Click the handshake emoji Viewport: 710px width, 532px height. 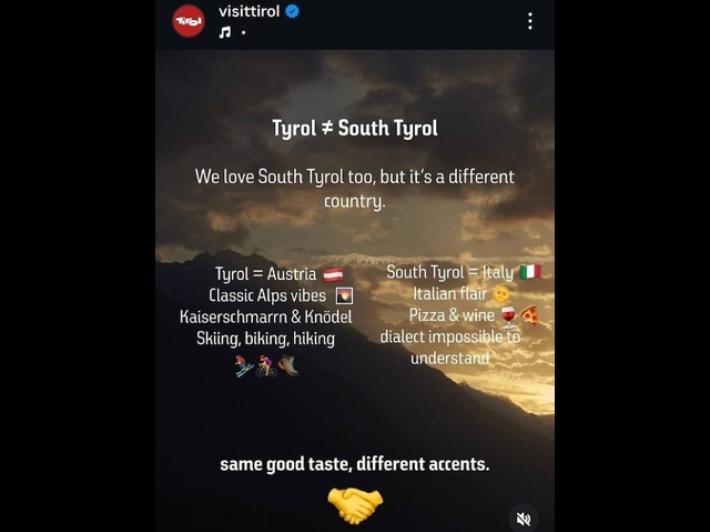(x=355, y=505)
